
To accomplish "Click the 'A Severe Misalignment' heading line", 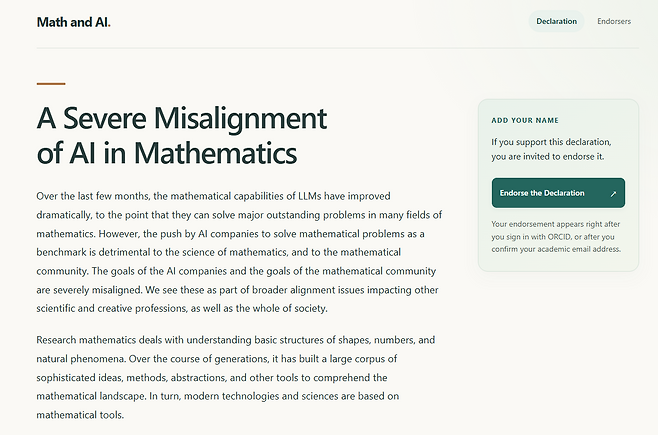I will (x=182, y=118).
